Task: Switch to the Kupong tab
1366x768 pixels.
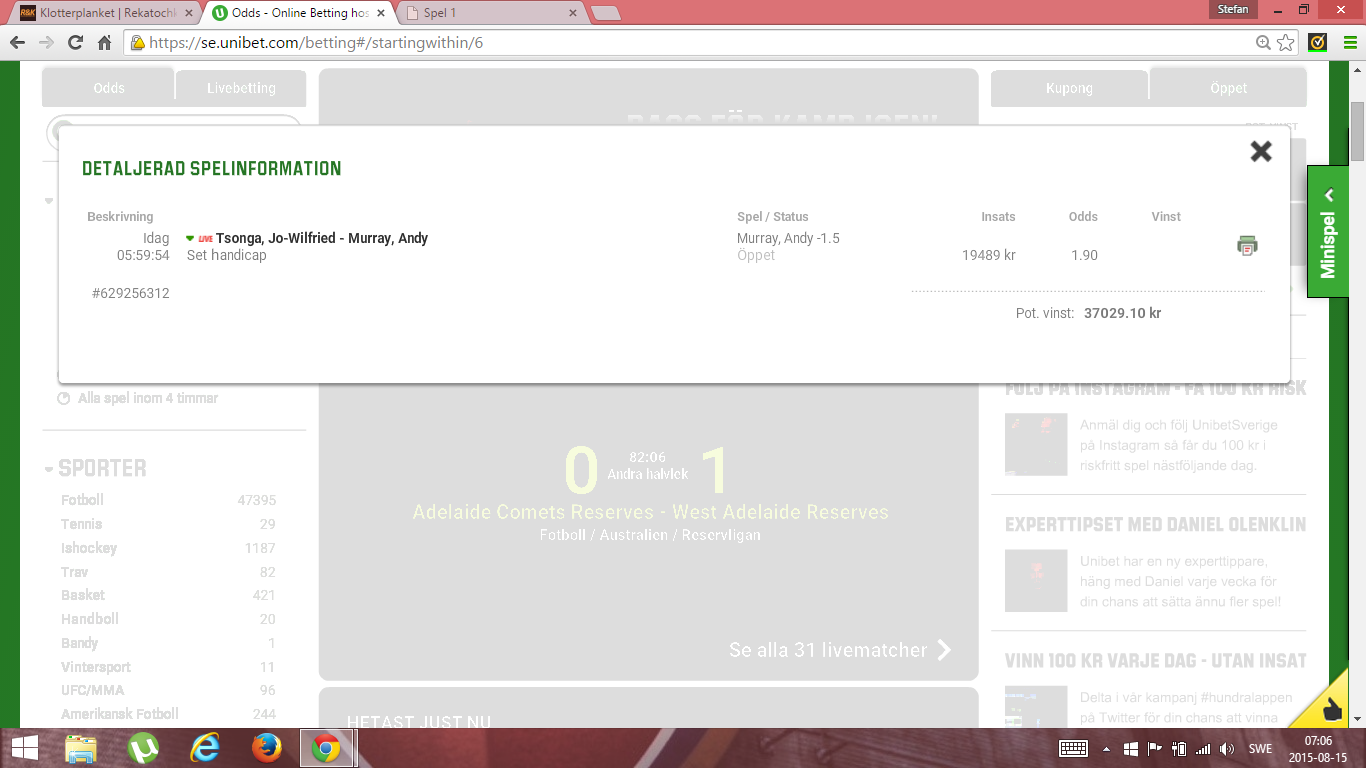Action: point(1069,88)
